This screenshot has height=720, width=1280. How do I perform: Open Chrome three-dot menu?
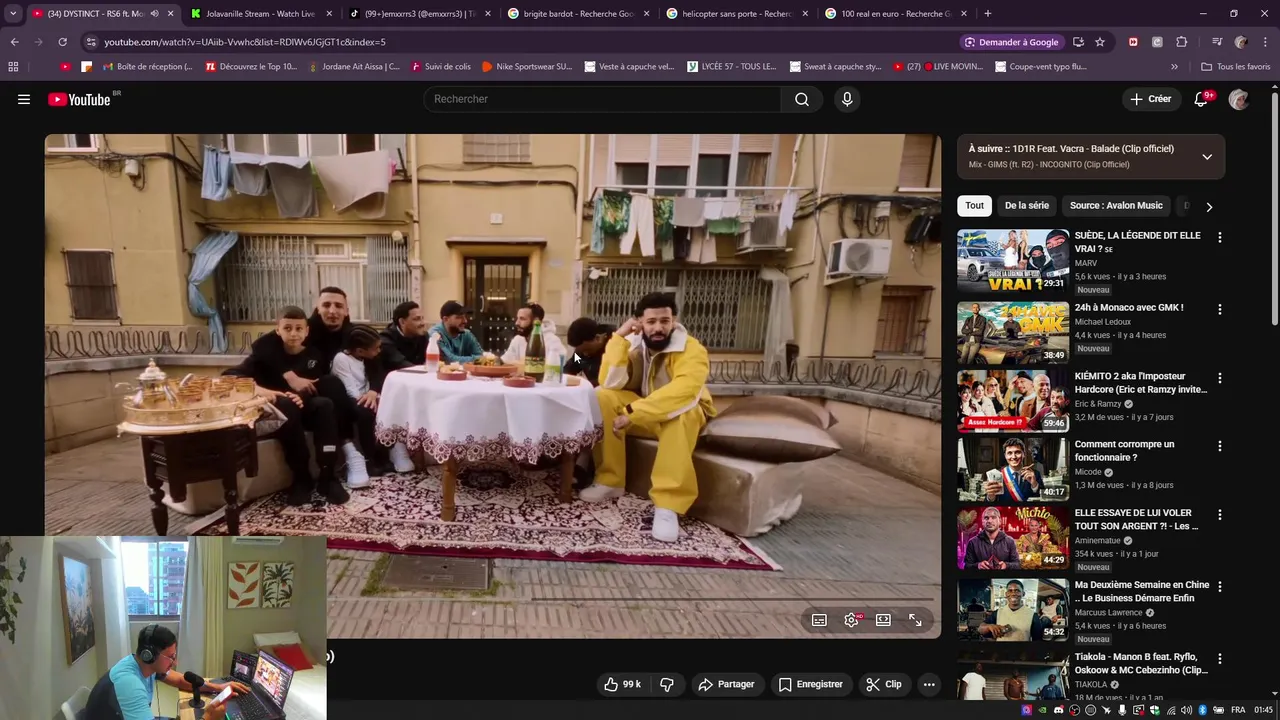(1265, 42)
